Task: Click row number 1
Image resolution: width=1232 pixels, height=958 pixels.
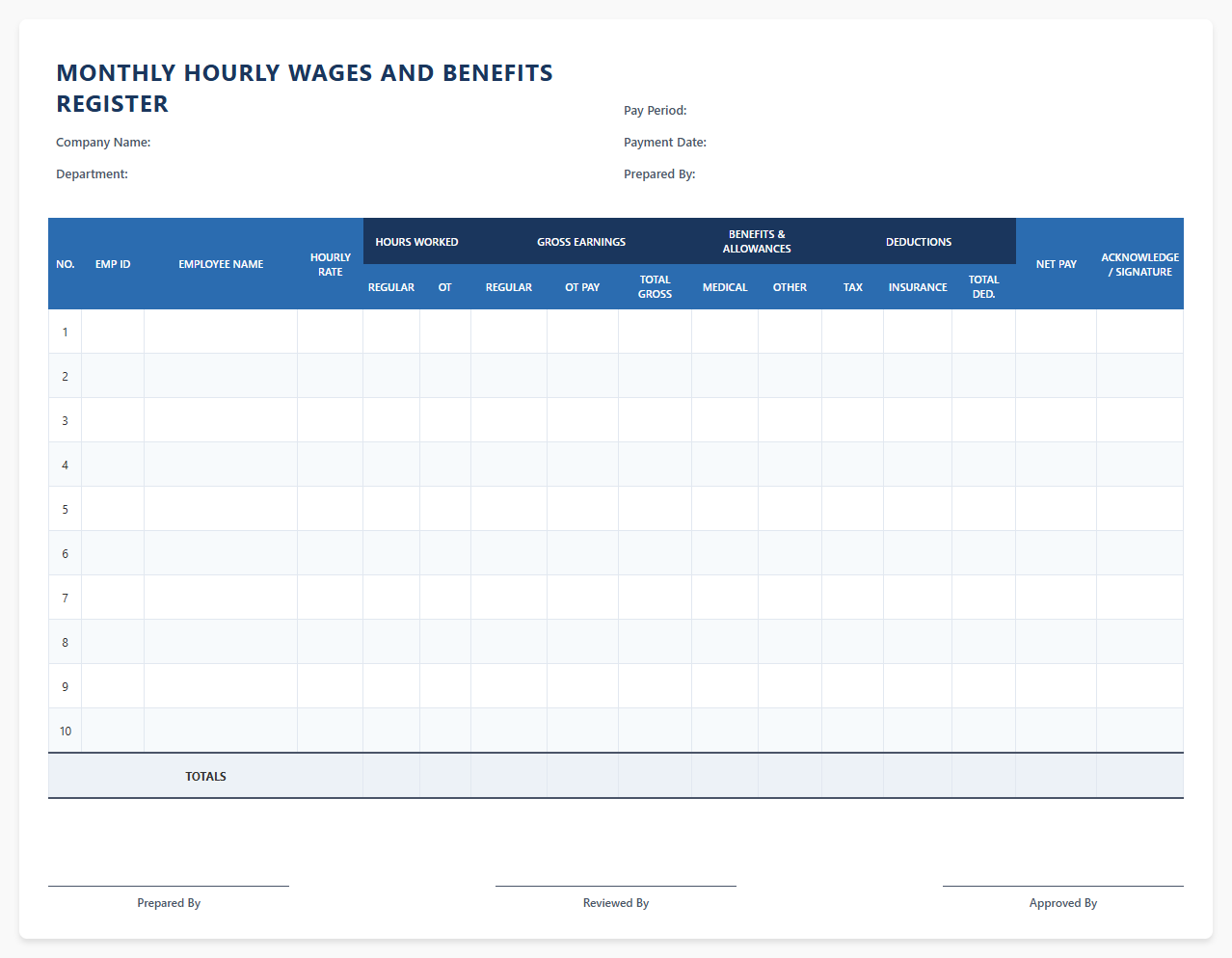Action: pos(66,332)
